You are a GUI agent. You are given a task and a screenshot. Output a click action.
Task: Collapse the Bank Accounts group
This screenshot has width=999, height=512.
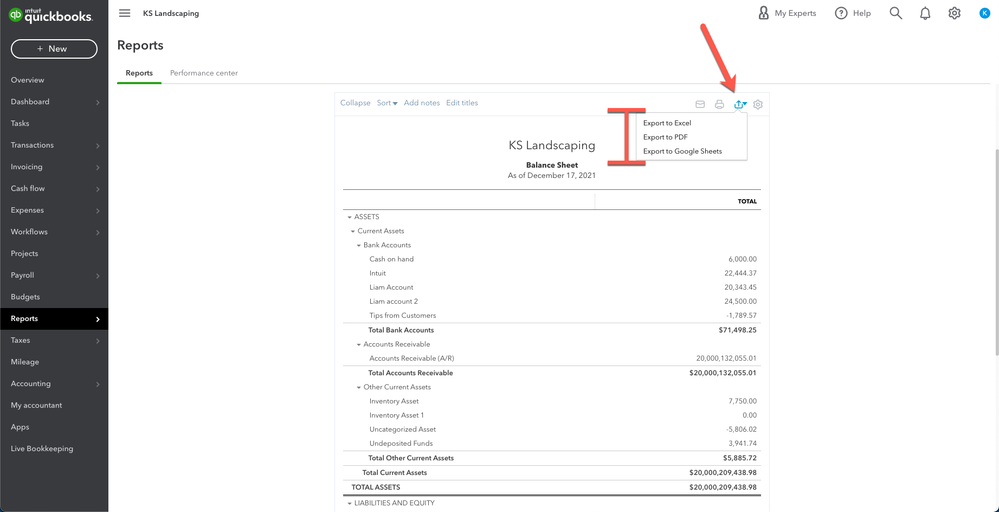click(x=359, y=245)
